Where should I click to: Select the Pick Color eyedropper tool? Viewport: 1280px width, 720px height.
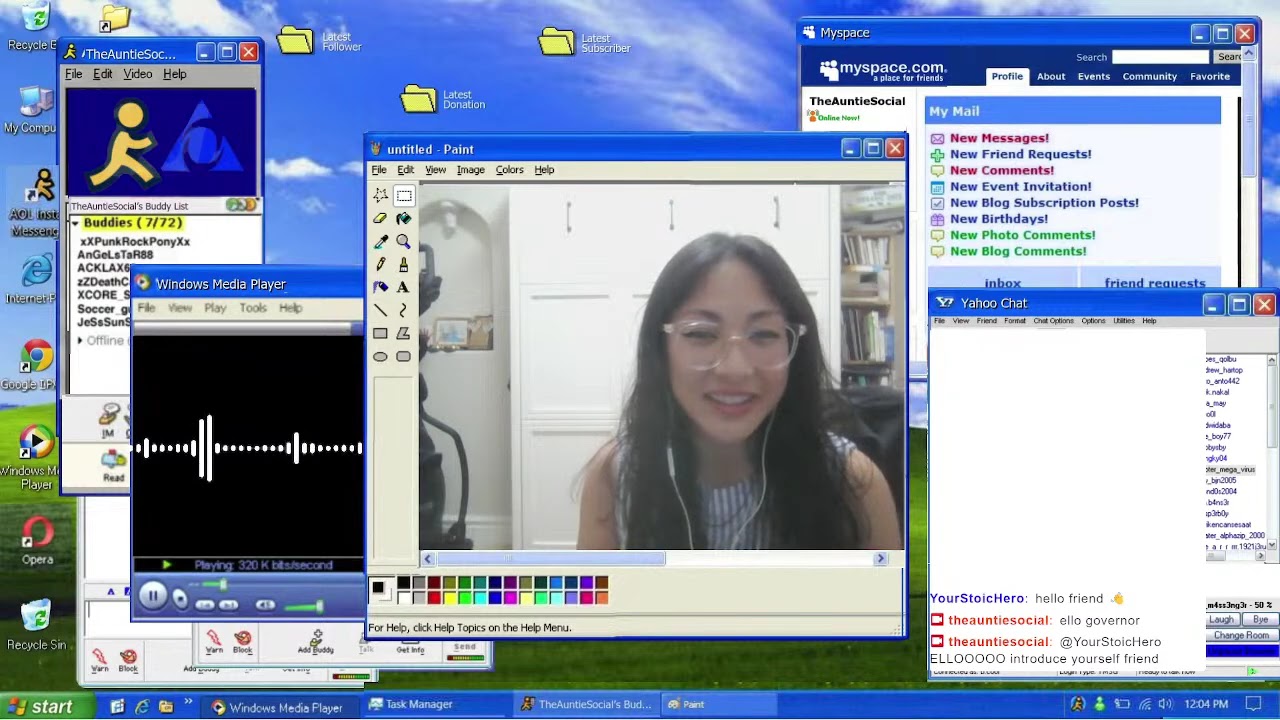point(380,242)
